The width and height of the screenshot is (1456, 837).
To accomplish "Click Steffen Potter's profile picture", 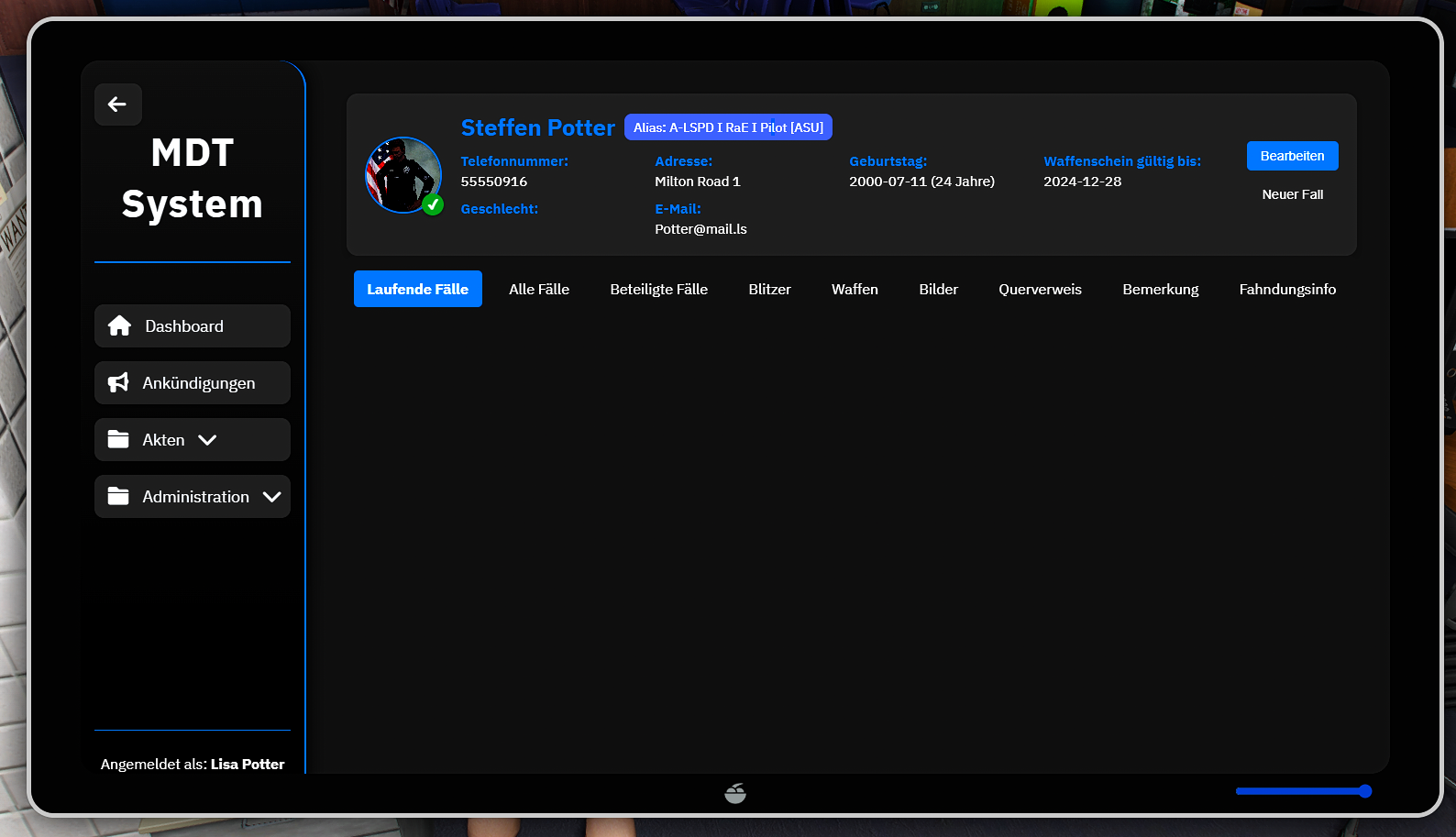I will [x=403, y=175].
